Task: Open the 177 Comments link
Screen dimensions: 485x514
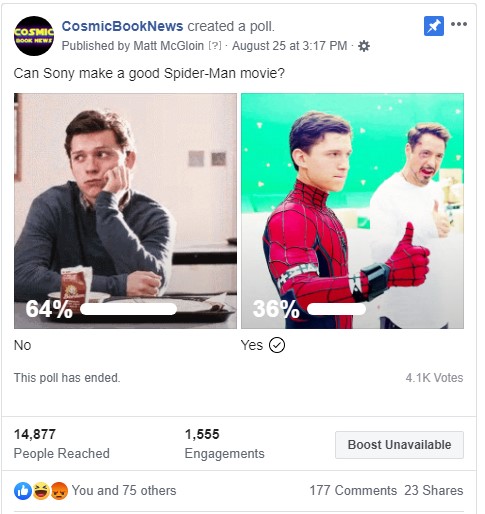Action: coord(353,491)
